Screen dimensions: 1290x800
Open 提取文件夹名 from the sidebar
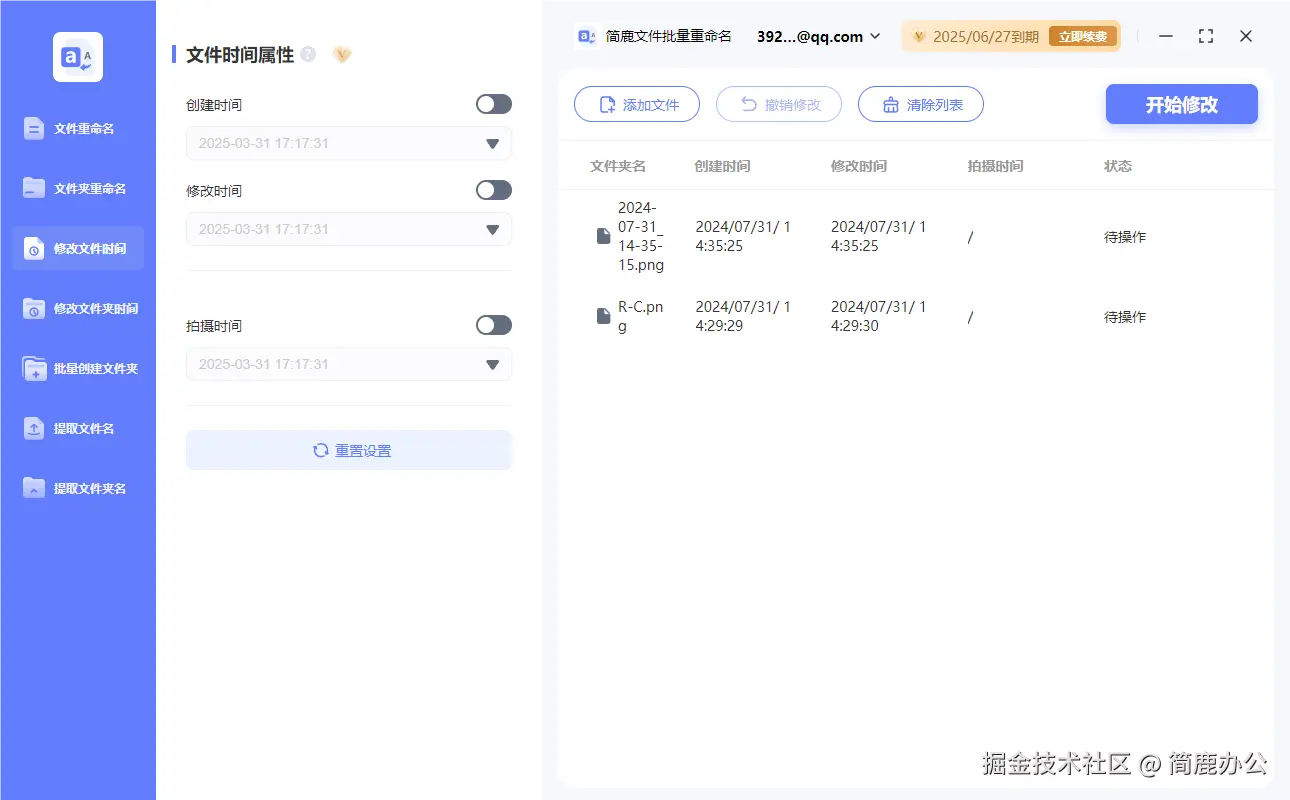point(78,489)
